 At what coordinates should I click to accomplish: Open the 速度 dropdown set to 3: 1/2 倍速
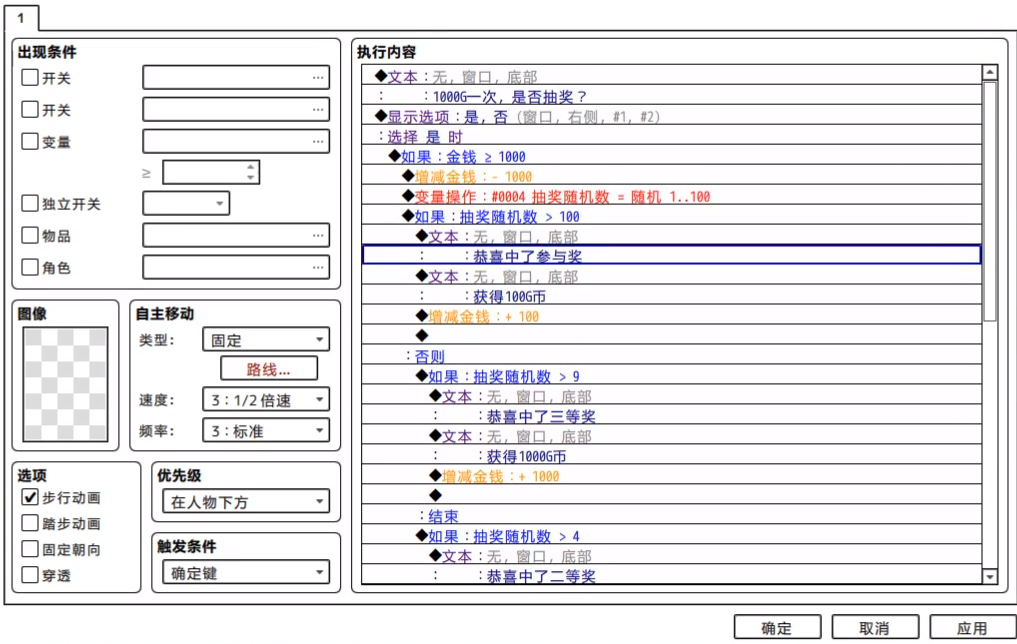(x=266, y=400)
